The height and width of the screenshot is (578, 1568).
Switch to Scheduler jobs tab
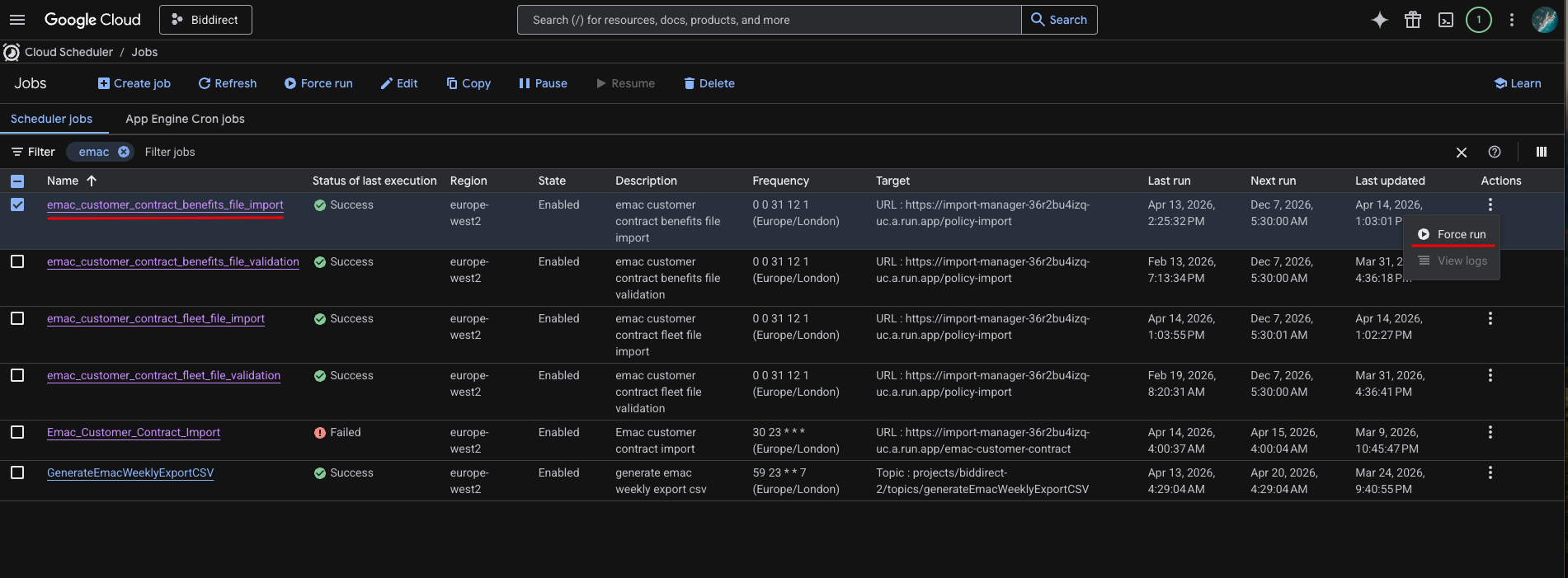pyautogui.click(x=51, y=119)
